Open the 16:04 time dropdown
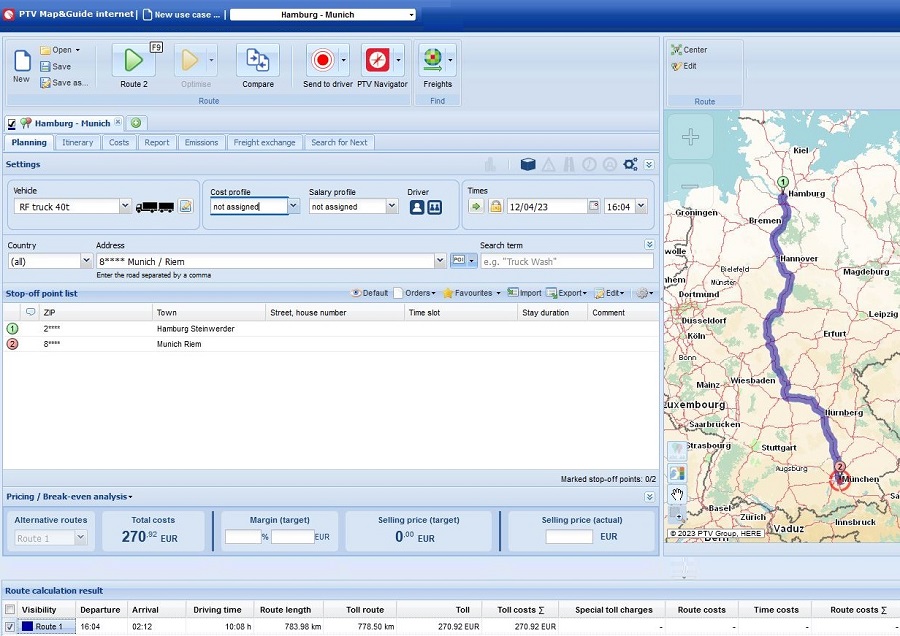Image resolution: width=900 pixels, height=636 pixels. coord(641,206)
